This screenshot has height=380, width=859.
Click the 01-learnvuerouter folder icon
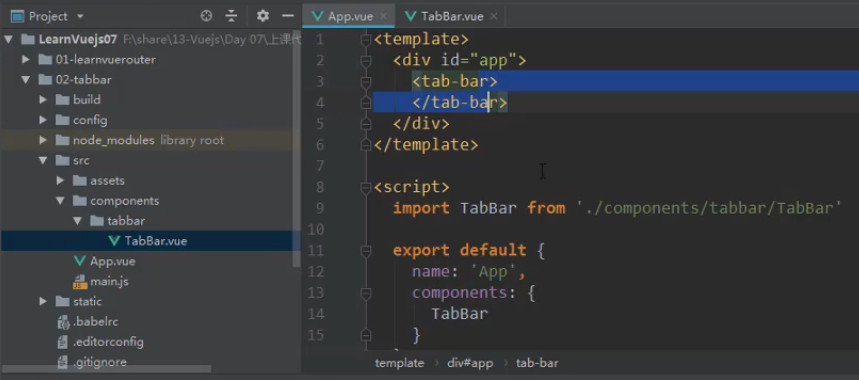(45, 60)
